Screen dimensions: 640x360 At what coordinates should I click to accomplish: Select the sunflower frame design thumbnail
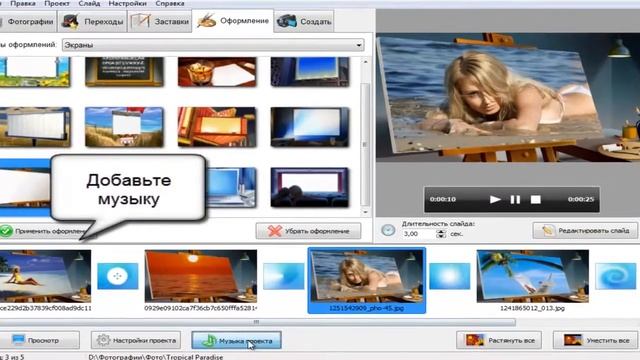coord(35,71)
